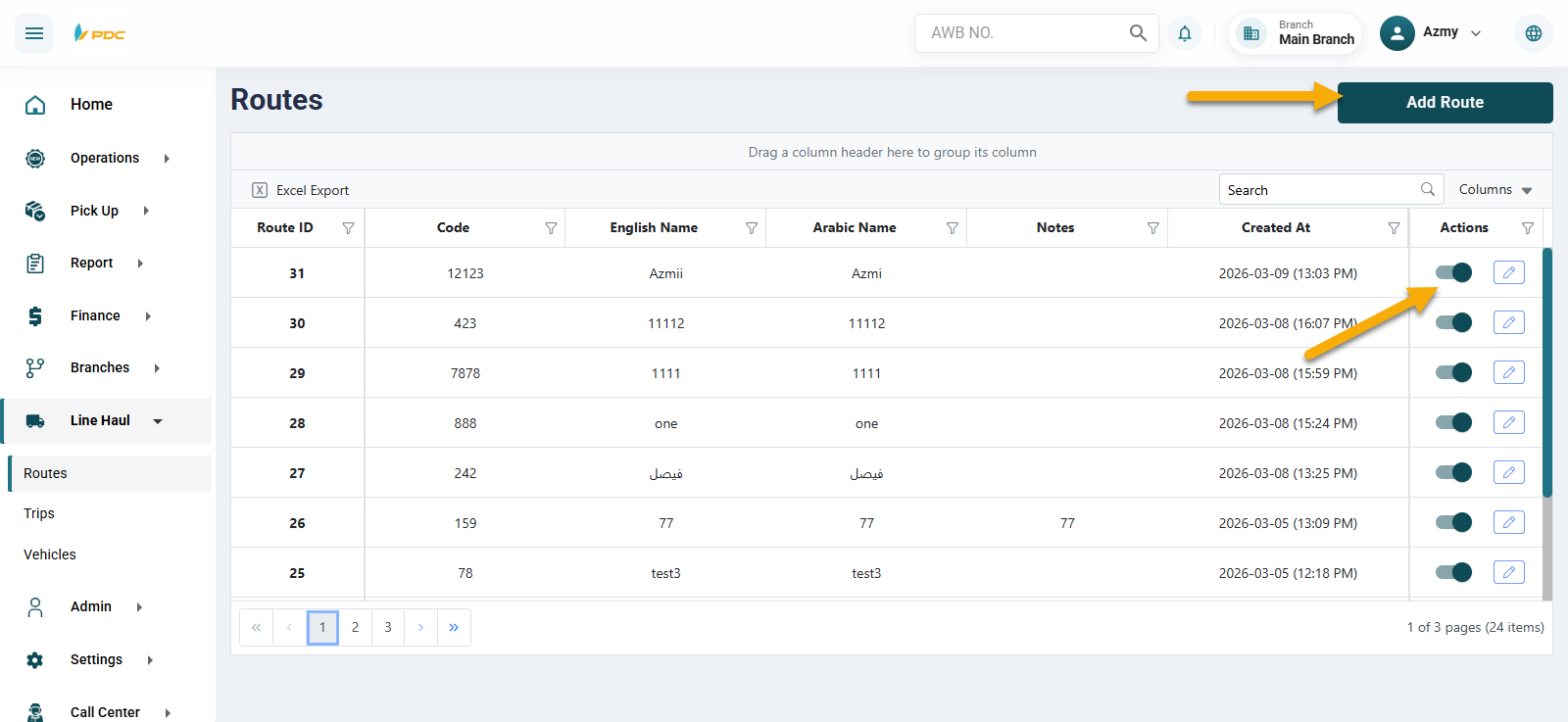Edit route 27 with pencil icon
This screenshot has height=722, width=1568.
[x=1509, y=472]
